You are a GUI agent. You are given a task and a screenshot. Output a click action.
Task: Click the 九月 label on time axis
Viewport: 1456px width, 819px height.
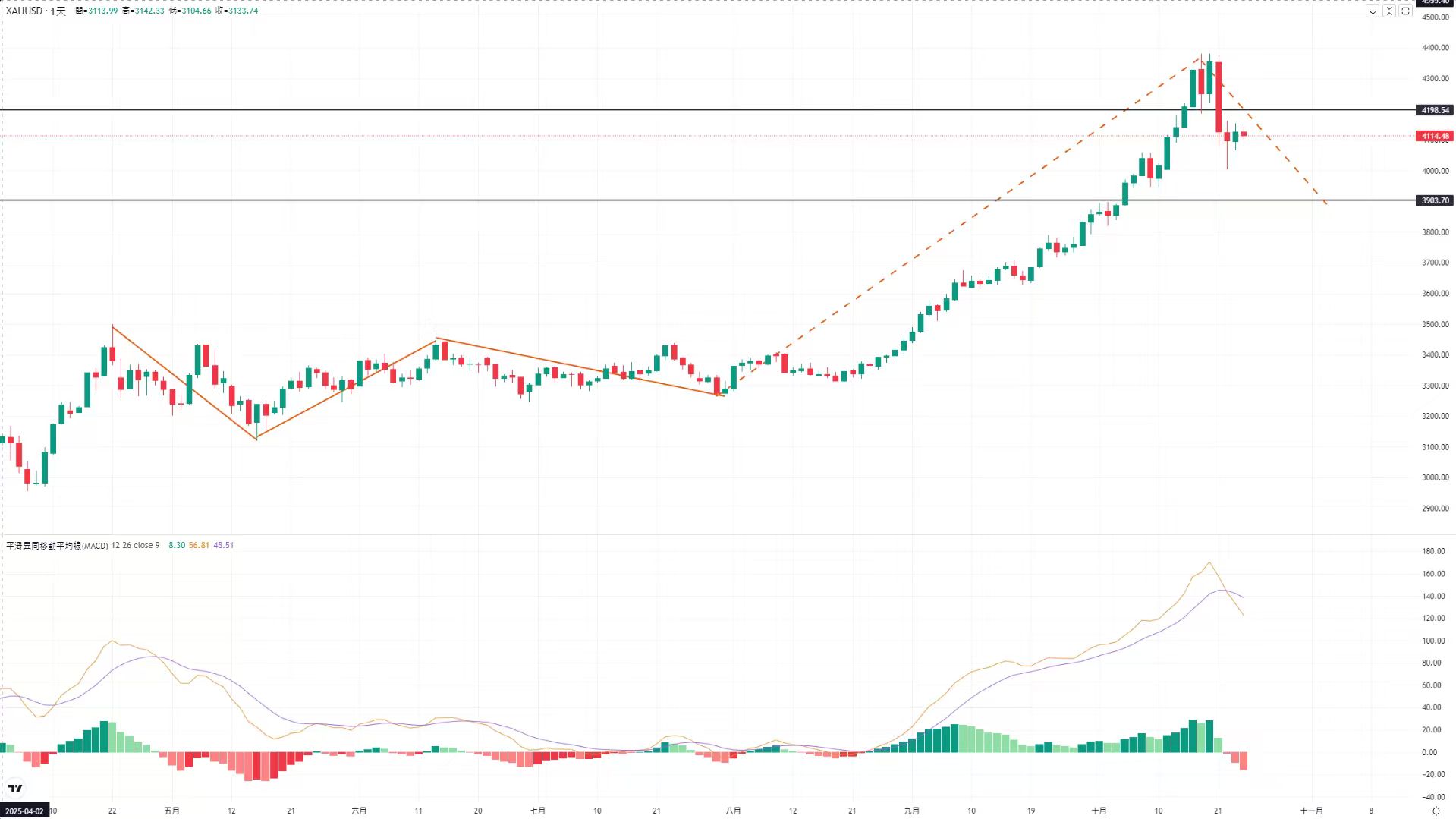click(911, 811)
